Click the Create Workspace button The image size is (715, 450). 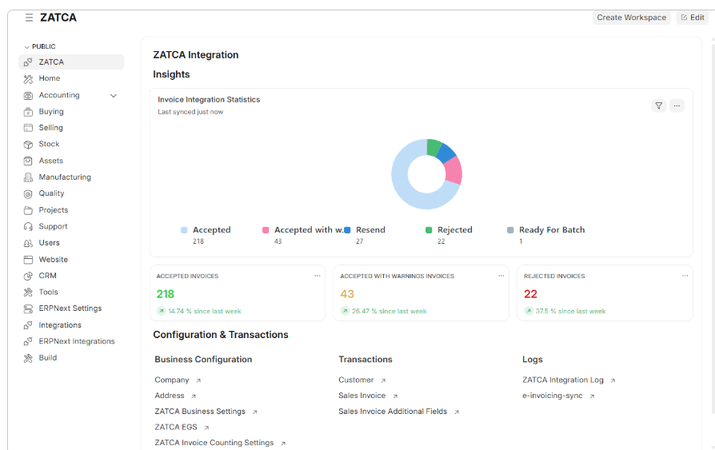(632, 17)
